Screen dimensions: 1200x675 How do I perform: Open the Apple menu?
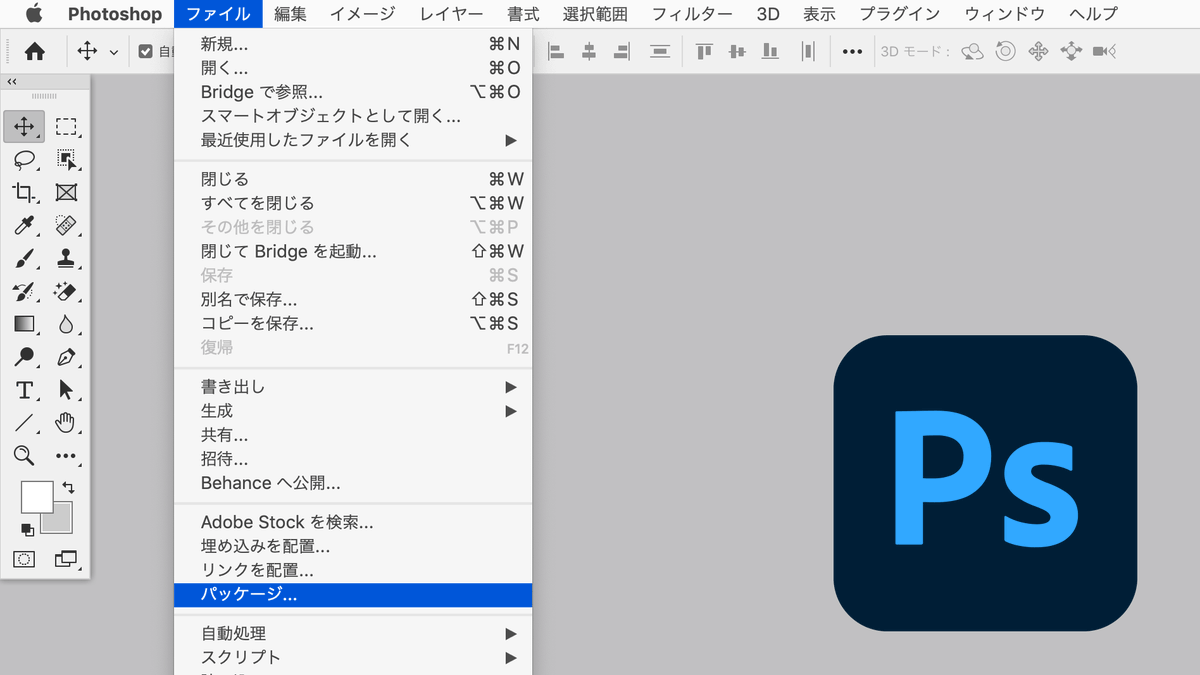click(x=33, y=14)
